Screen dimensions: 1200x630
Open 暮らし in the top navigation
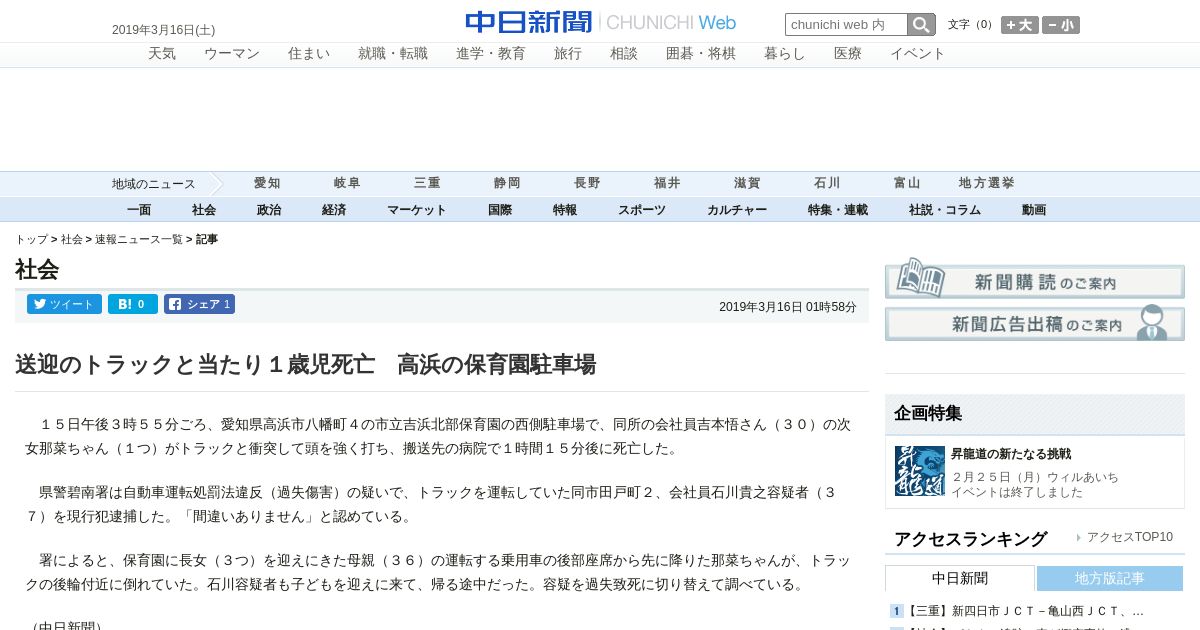[785, 54]
